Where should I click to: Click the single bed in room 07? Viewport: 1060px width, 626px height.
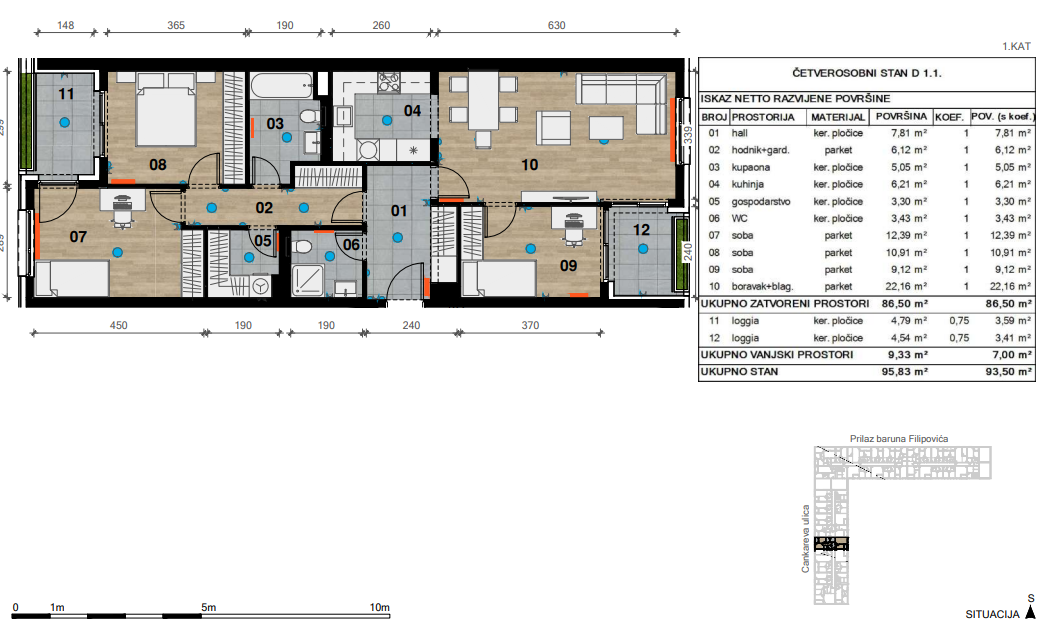(x=72, y=279)
